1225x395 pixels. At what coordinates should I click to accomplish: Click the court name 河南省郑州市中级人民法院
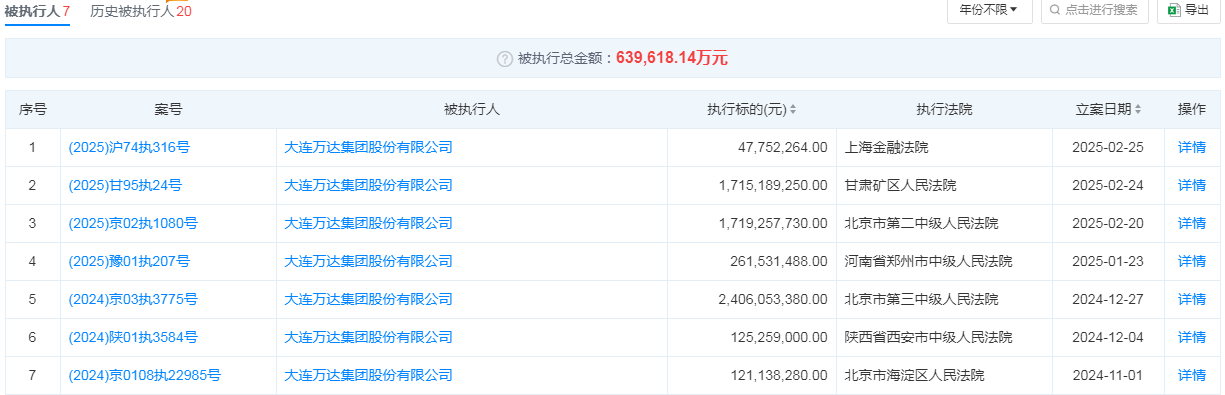coord(928,261)
